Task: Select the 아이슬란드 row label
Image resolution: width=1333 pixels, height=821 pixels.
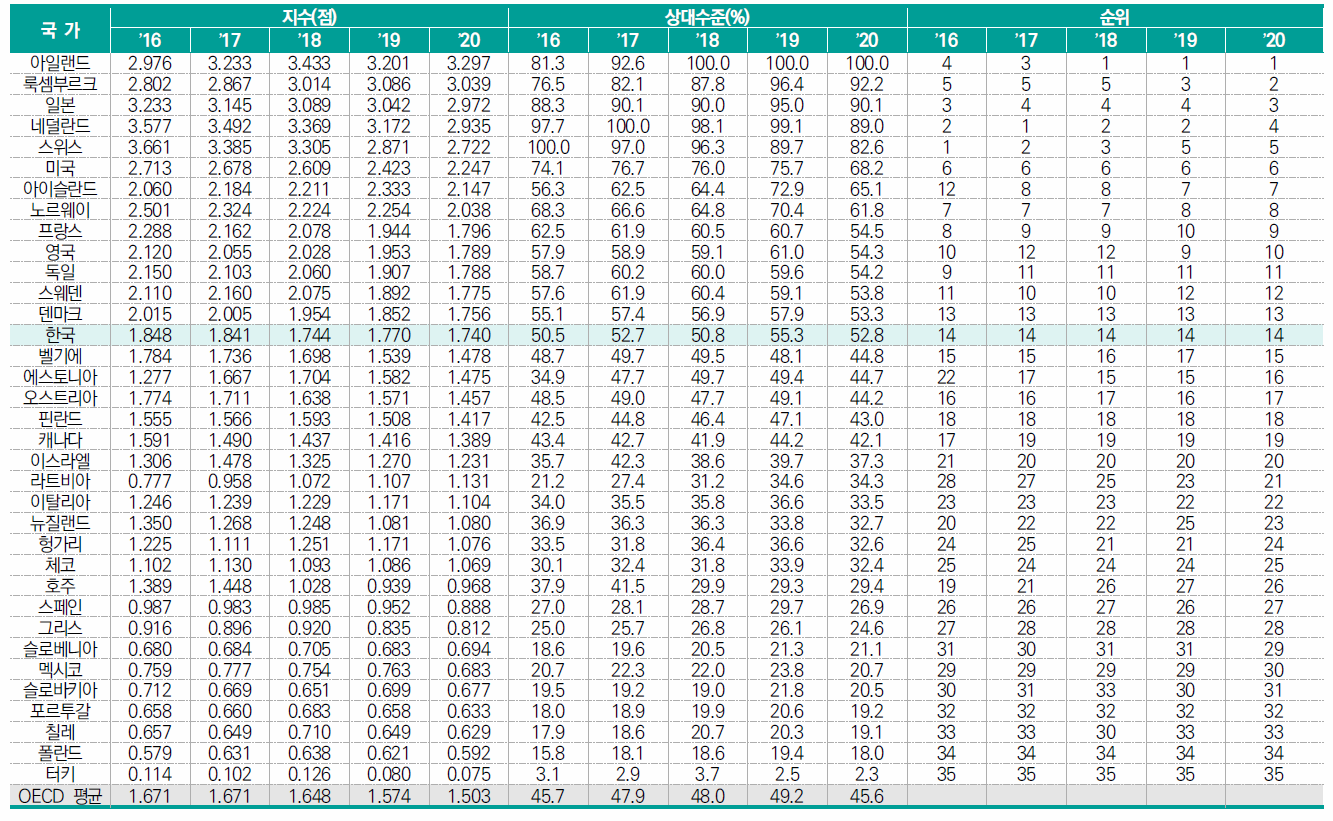Action: tap(60, 188)
